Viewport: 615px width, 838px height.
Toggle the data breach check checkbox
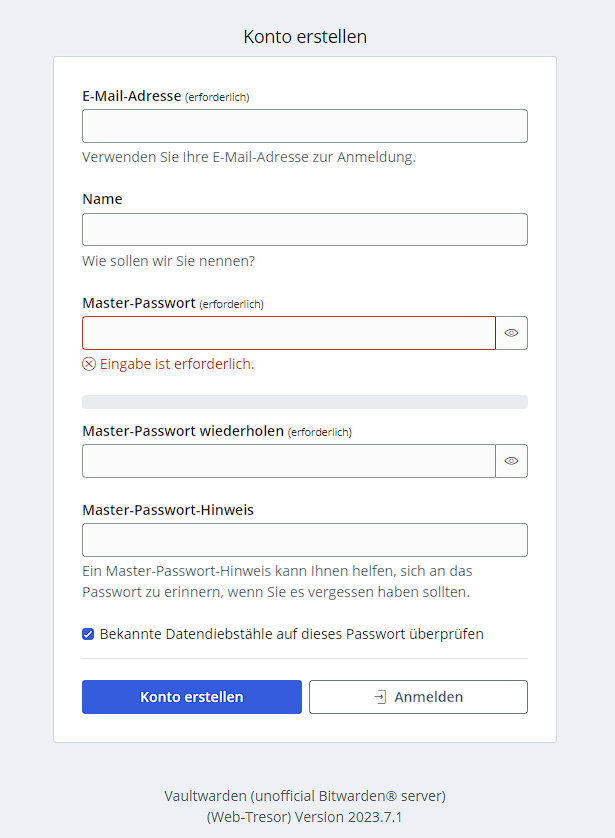[x=88, y=634]
